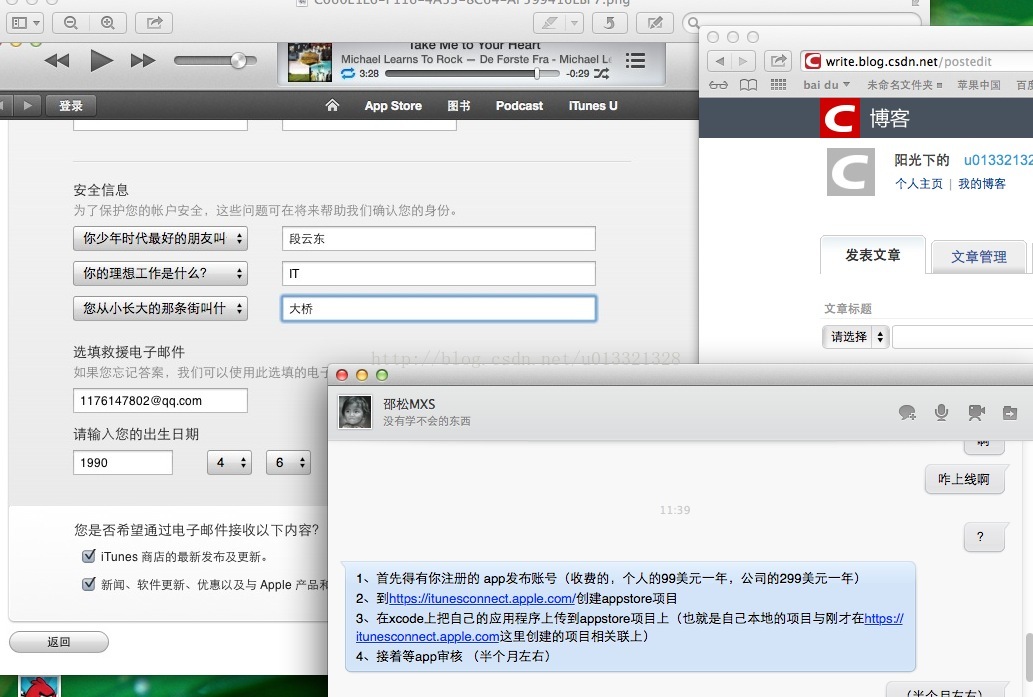Image resolution: width=1033 pixels, height=697 pixels.
Task: Open the 请选择 article type dropdown
Action: (x=856, y=337)
